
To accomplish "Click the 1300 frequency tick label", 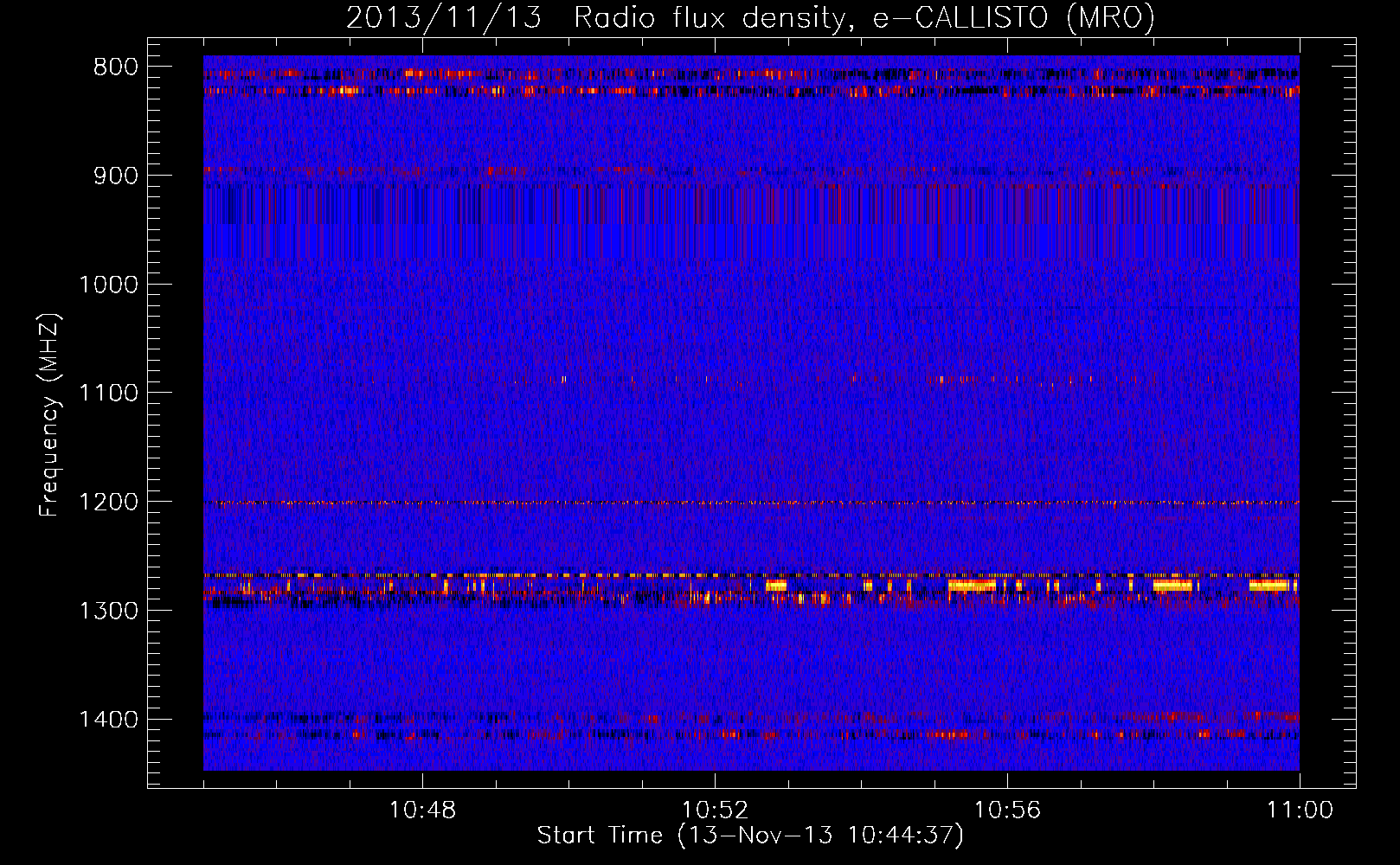I will [x=108, y=611].
